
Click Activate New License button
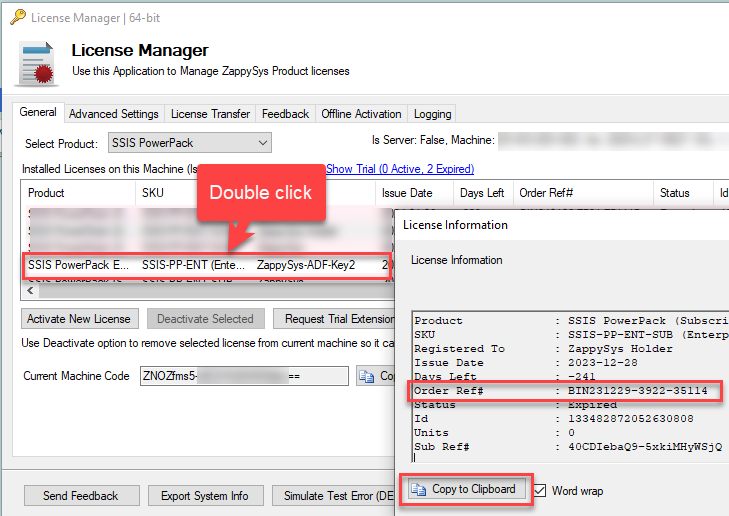(x=80, y=319)
